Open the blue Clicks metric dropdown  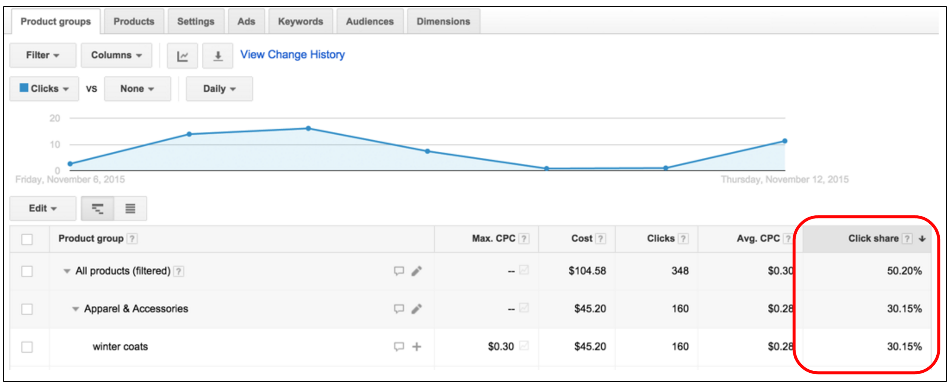[x=44, y=89]
